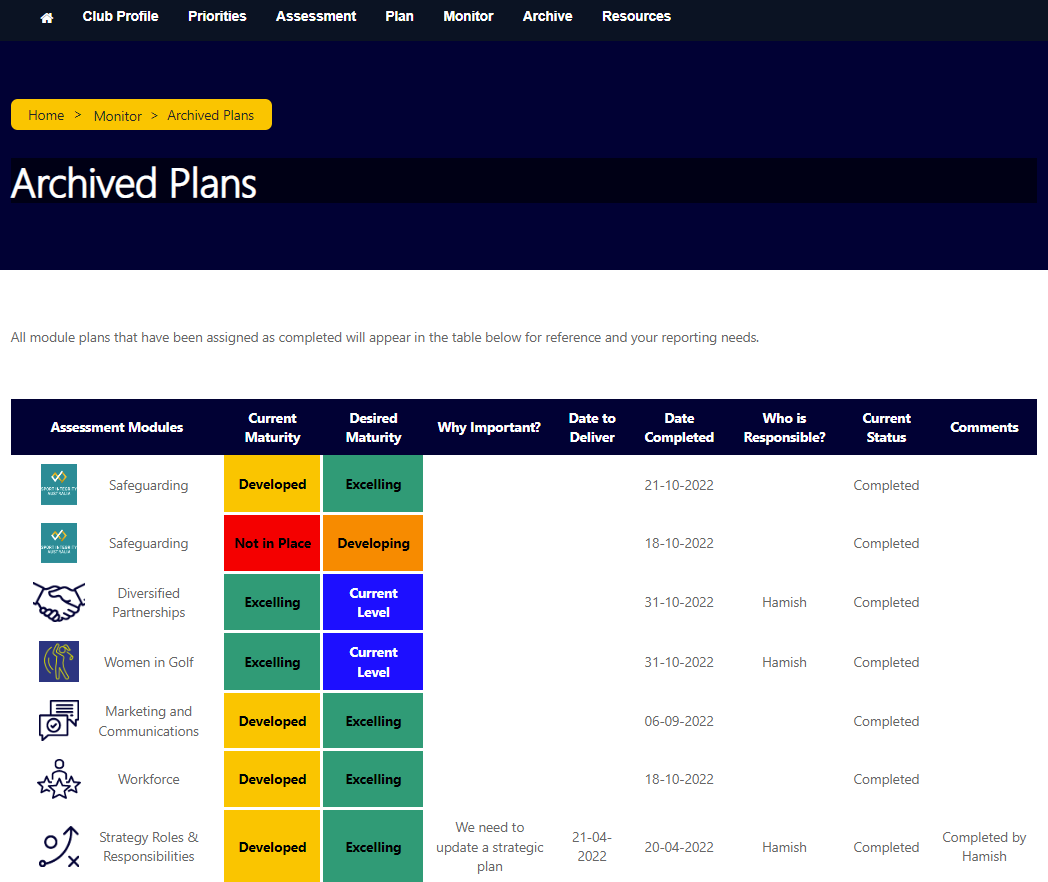The height and width of the screenshot is (882, 1048).
Task: Click the Marketing and Communications speech bubble icon
Action: 58,720
